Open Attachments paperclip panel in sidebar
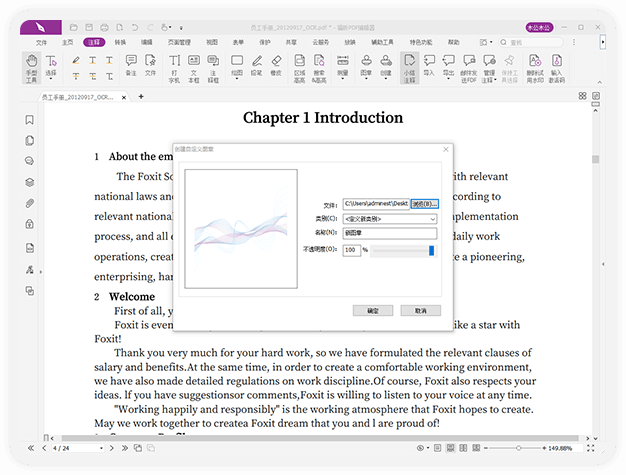Image resolution: width=626 pixels, height=475 pixels. click(30, 203)
